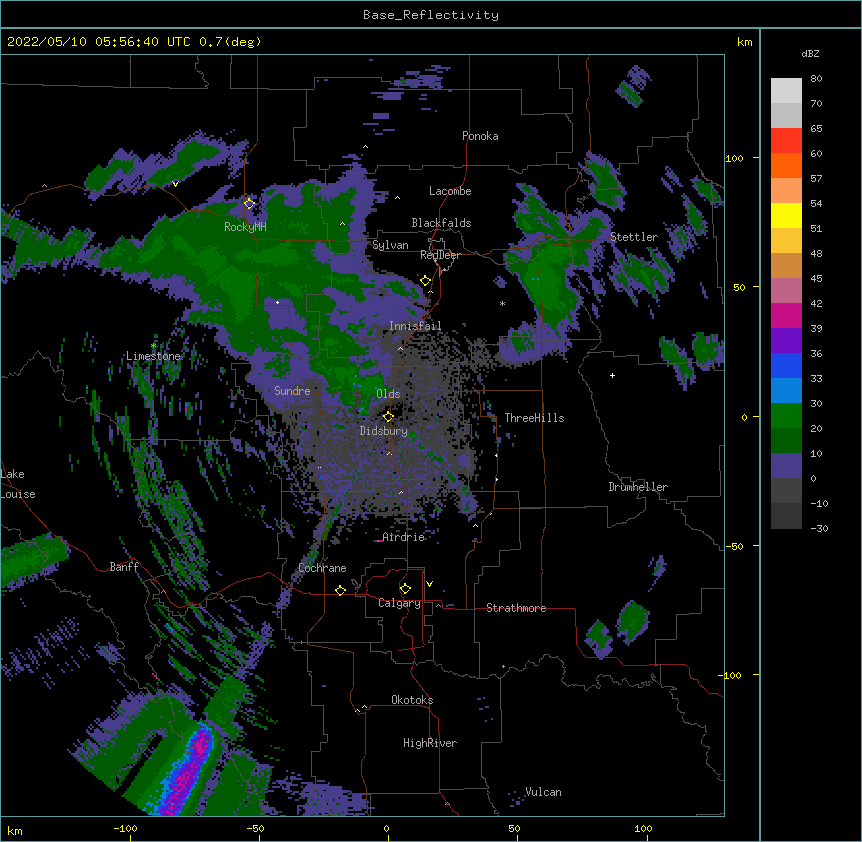Viewport: 862px width, 842px height.
Task: Click the RockyMH map label
Action: tap(245, 226)
